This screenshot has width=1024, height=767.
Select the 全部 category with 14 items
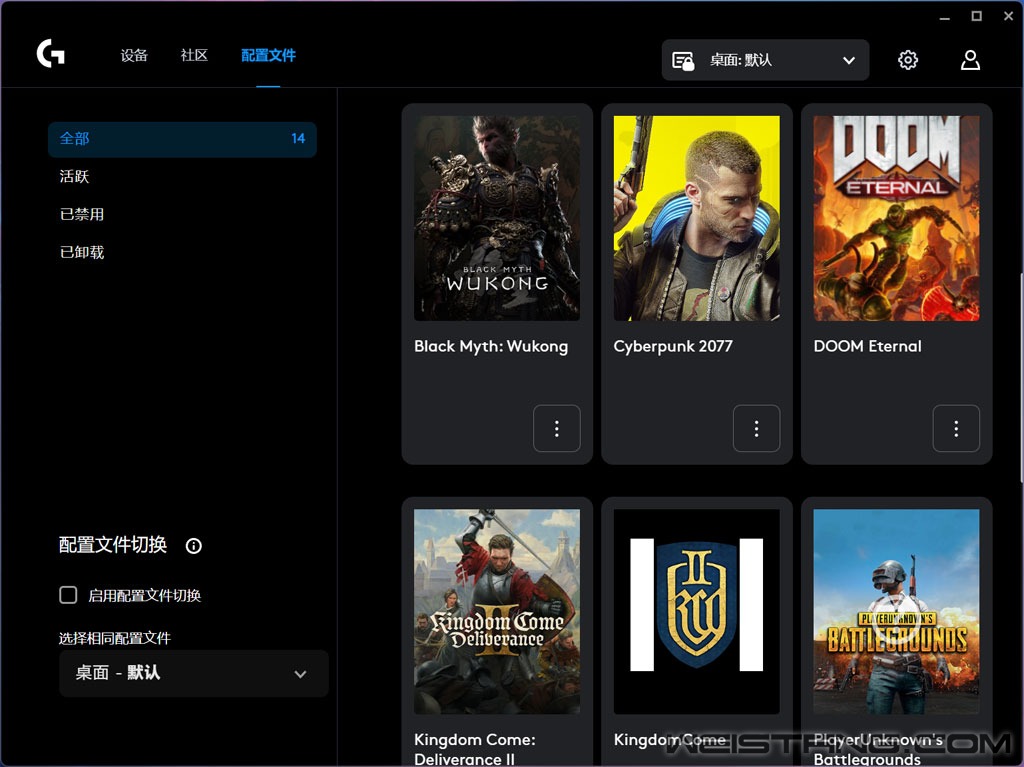tap(182, 139)
